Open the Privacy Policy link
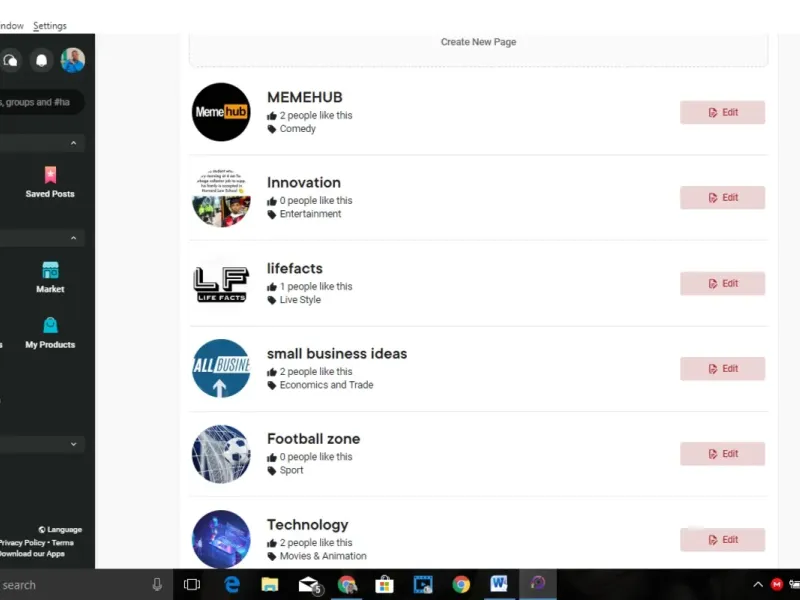The width and height of the screenshot is (800, 600). (x=22, y=542)
